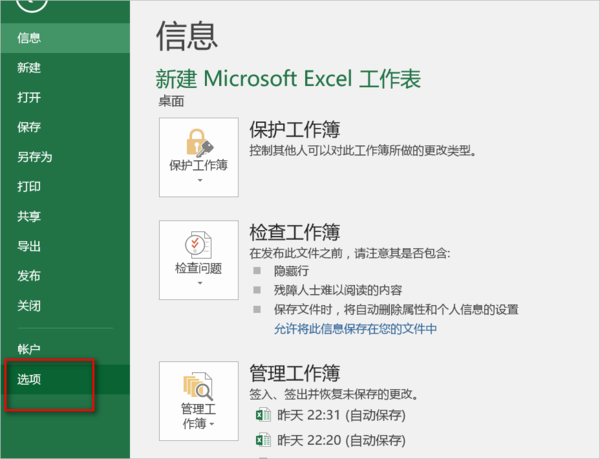Screen dimensions: 600x459
Task: Click the 控制其他人可以对此工作簿 description text
Action: coord(363,151)
